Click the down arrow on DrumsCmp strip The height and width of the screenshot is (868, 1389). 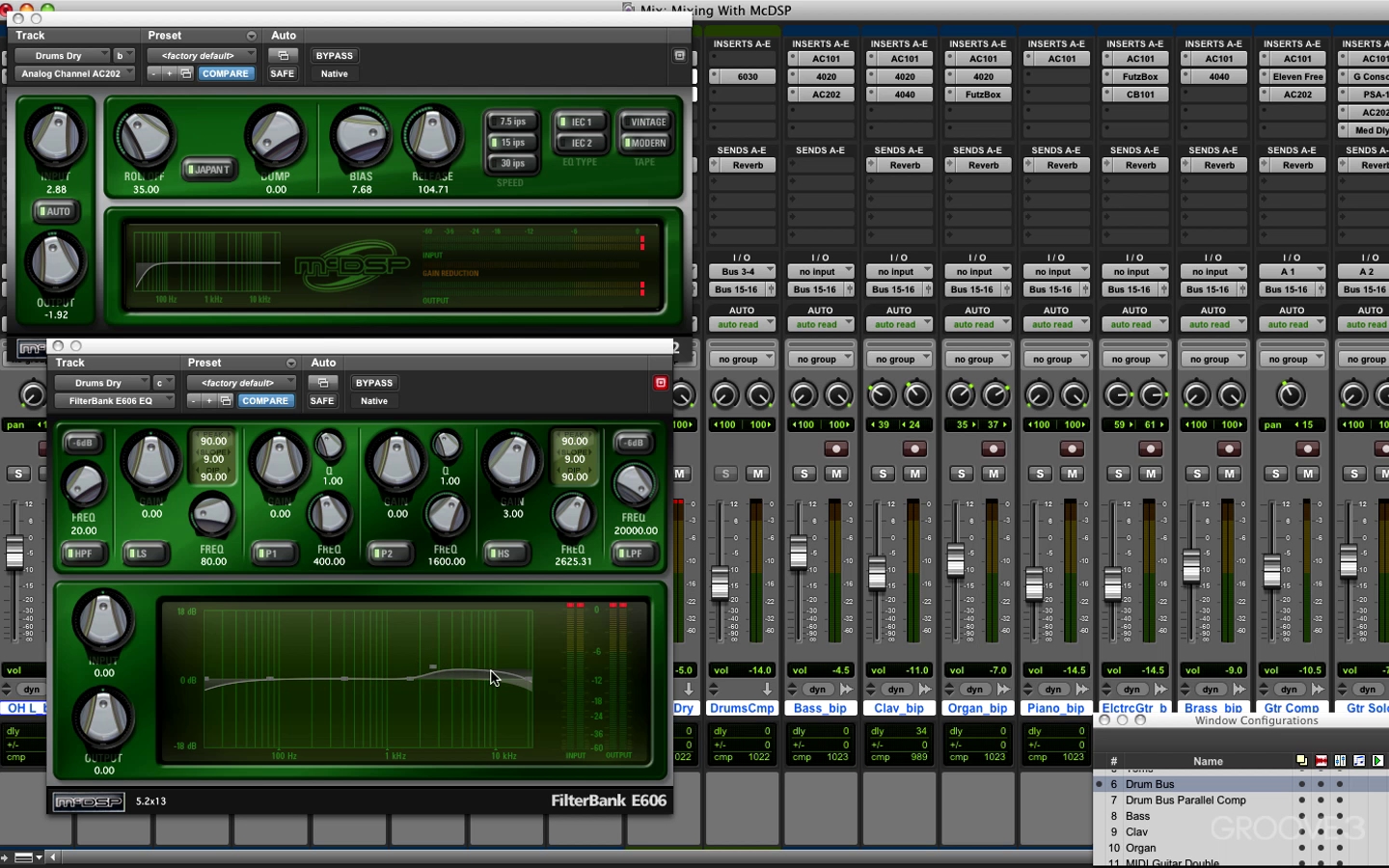pos(767,690)
